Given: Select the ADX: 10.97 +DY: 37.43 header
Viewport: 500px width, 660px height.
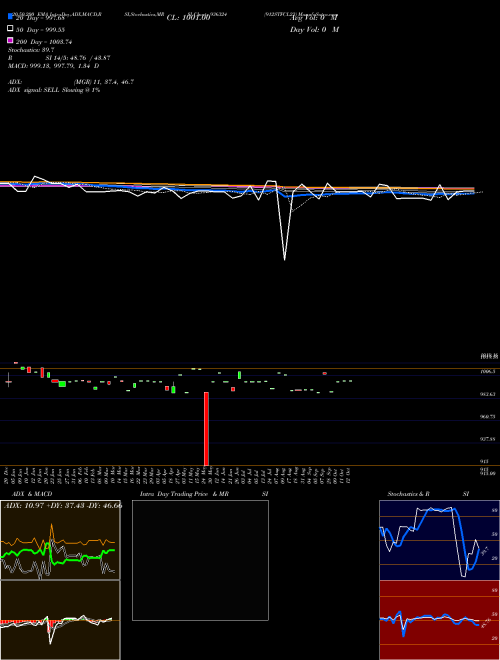Looking at the screenshot, I should point(63,506).
